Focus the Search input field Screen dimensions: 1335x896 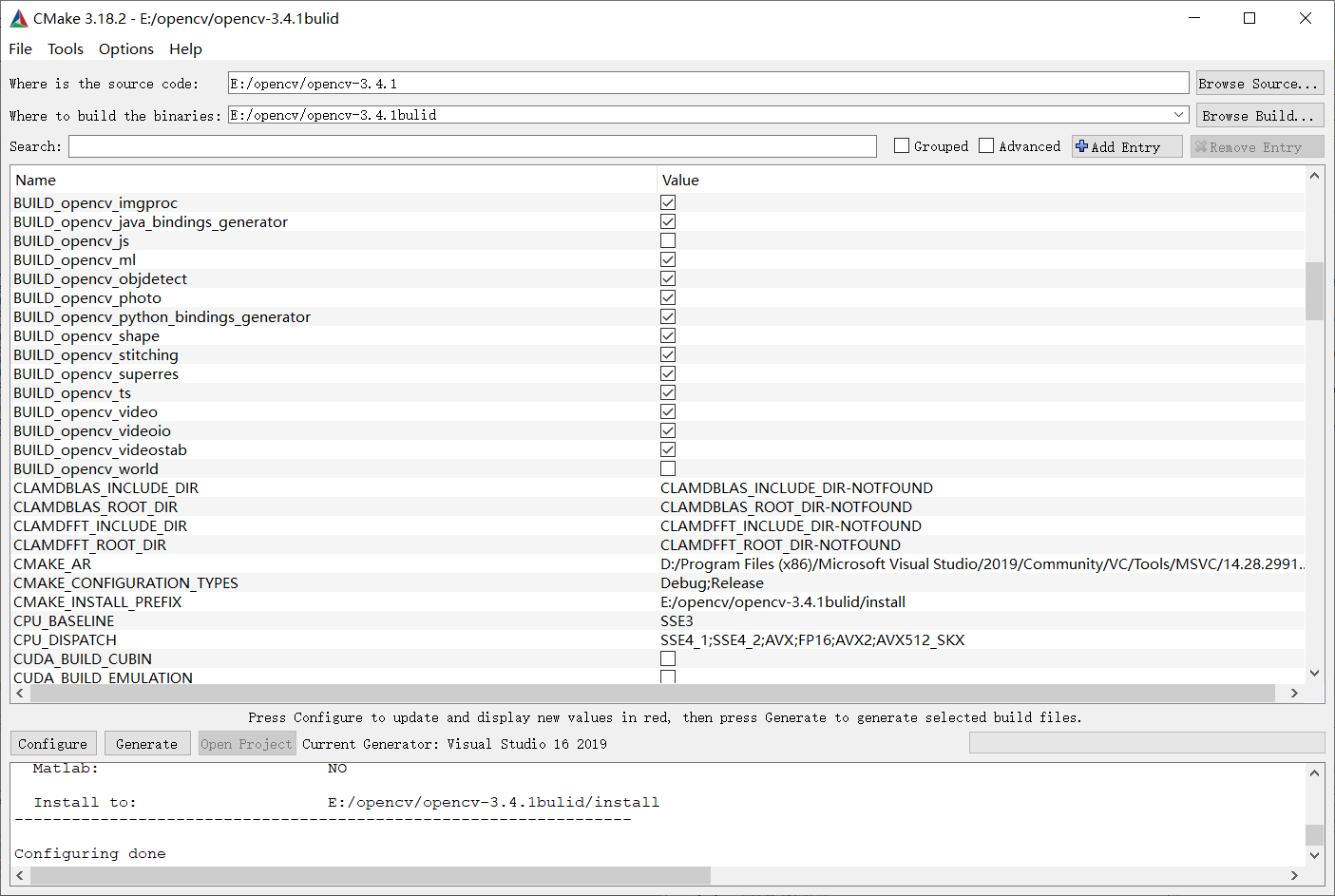click(x=472, y=146)
